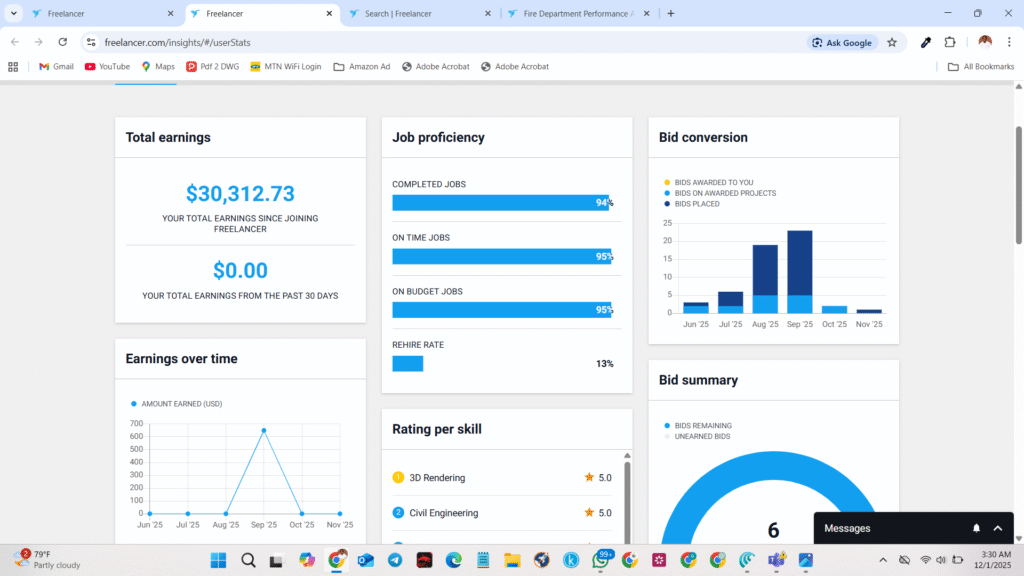1024x576 pixels.
Task: Click the notification bell in Messages bar
Action: coord(976,528)
